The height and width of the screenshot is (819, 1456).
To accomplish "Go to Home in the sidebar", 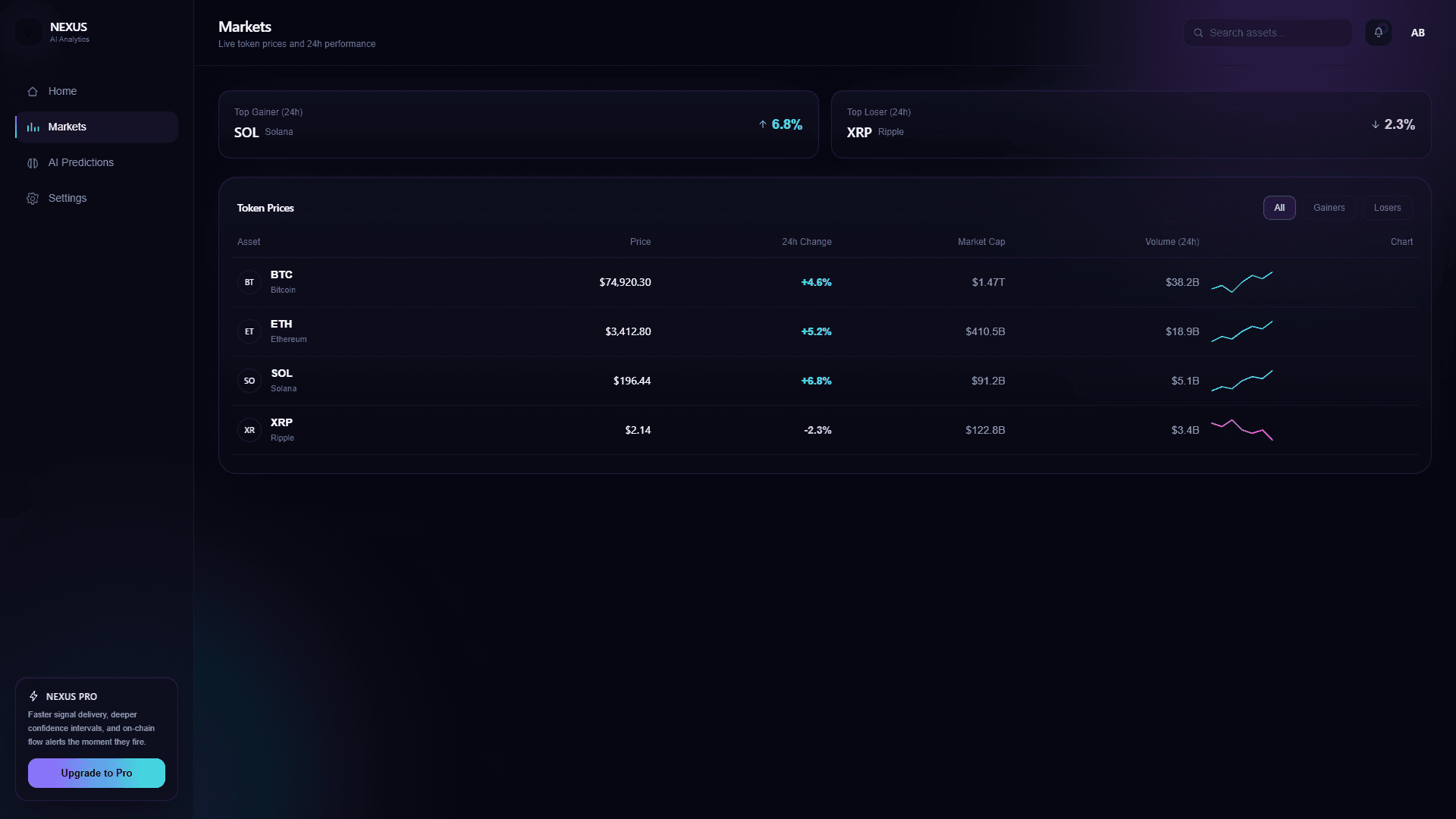I will tap(96, 91).
